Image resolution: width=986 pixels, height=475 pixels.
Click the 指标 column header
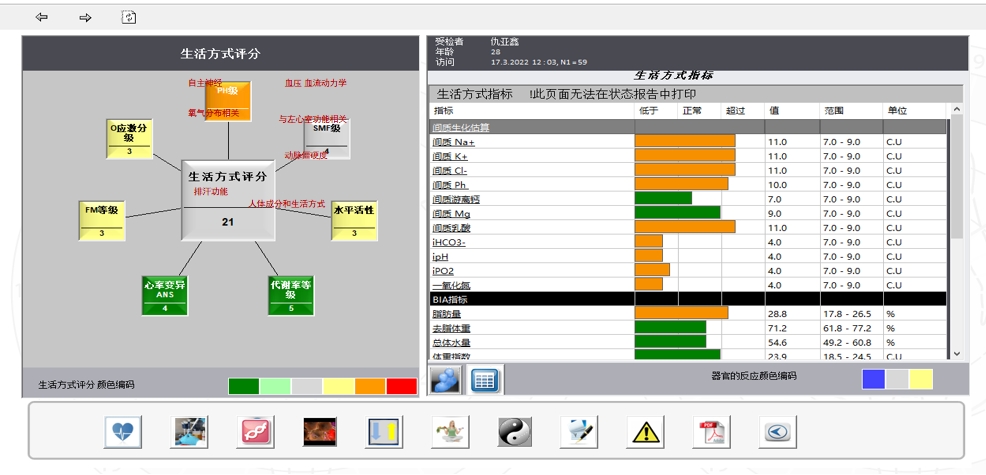[x=443, y=111]
